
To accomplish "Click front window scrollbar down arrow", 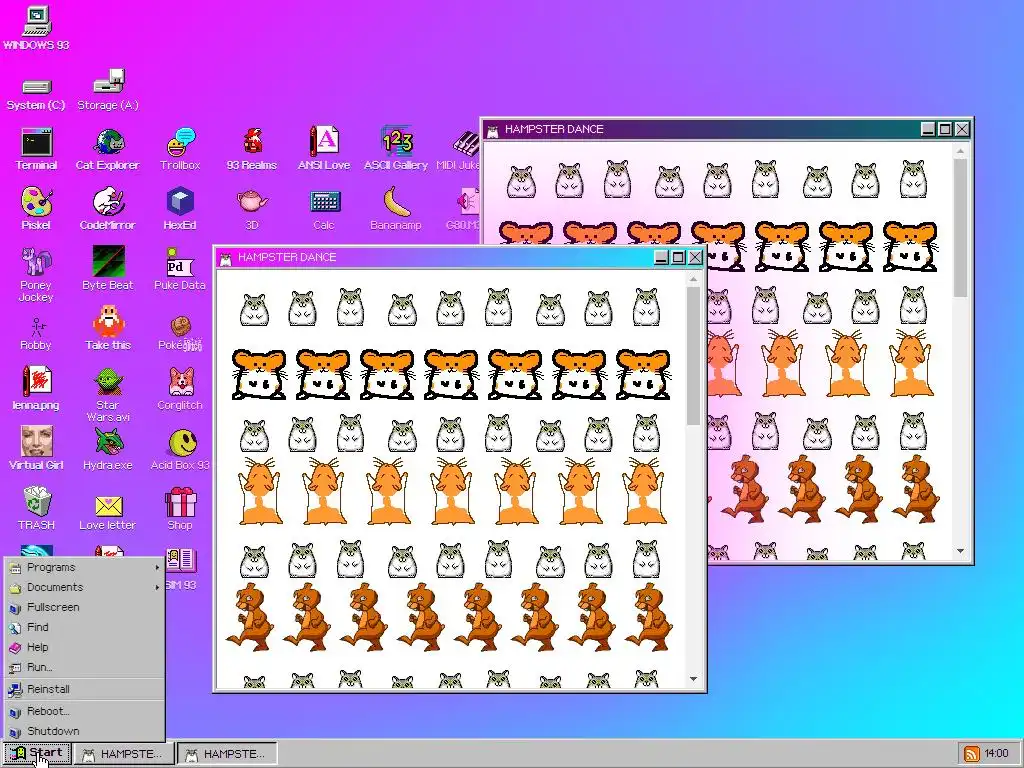I will pyautogui.click(x=694, y=679).
